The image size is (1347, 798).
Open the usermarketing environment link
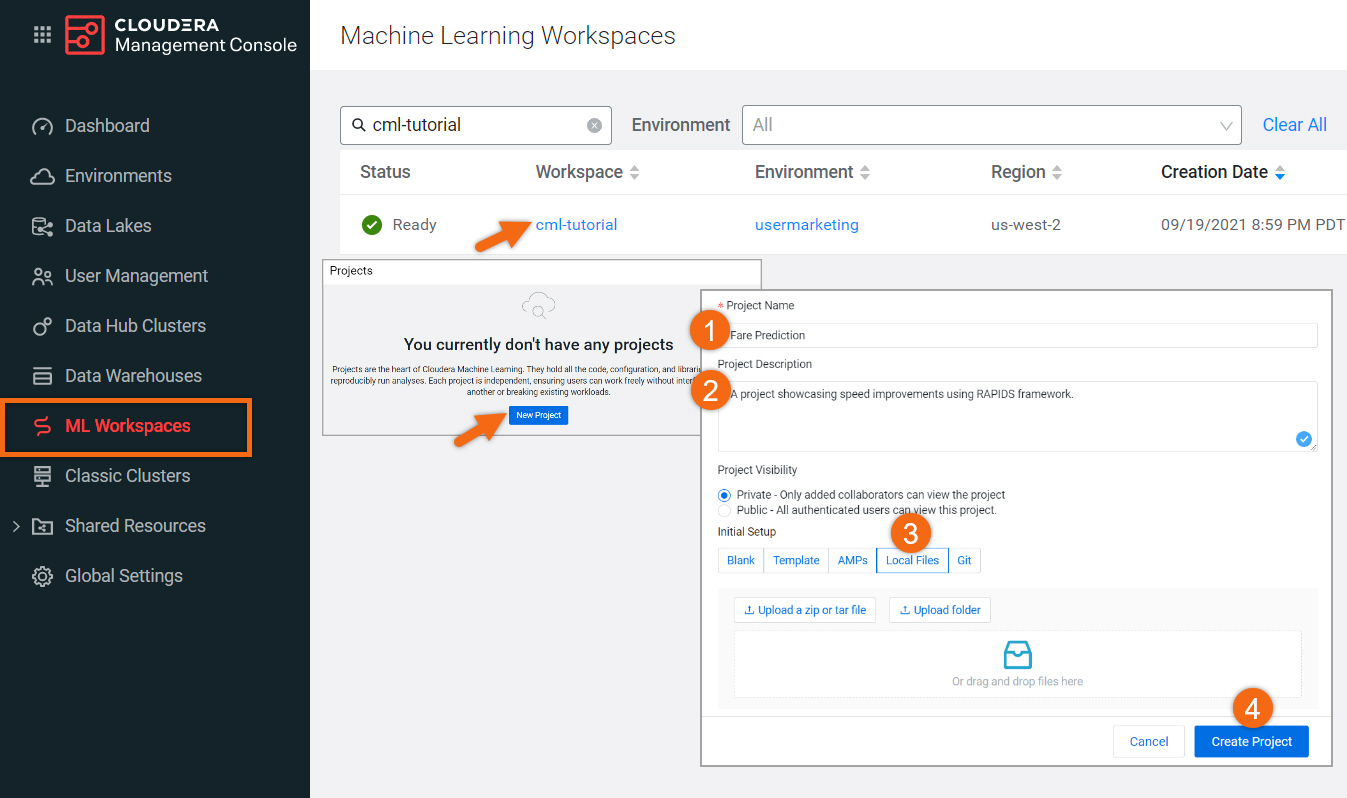[x=807, y=225]
